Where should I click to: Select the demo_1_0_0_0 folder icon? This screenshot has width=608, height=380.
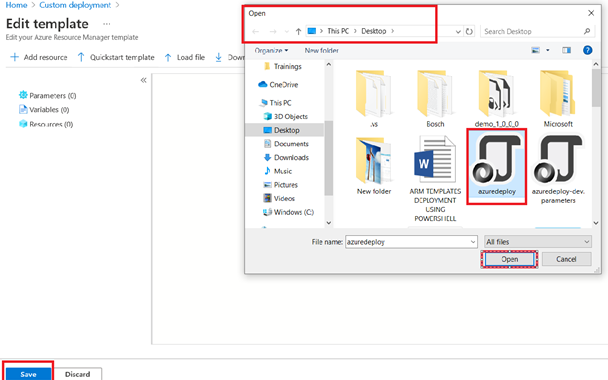click(x=496, y=94)
